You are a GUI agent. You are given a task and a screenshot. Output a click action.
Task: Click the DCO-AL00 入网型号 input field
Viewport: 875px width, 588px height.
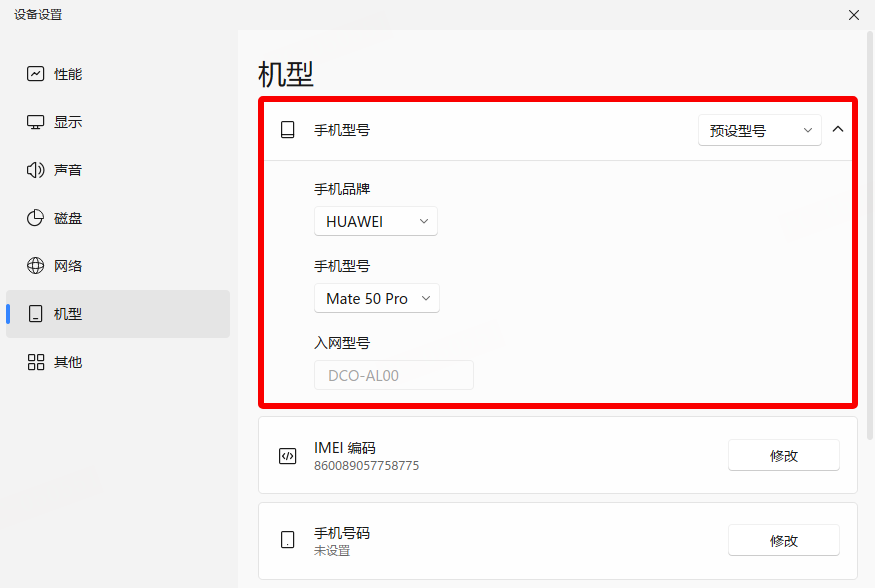pyautogui.click(x=393, y=375)
